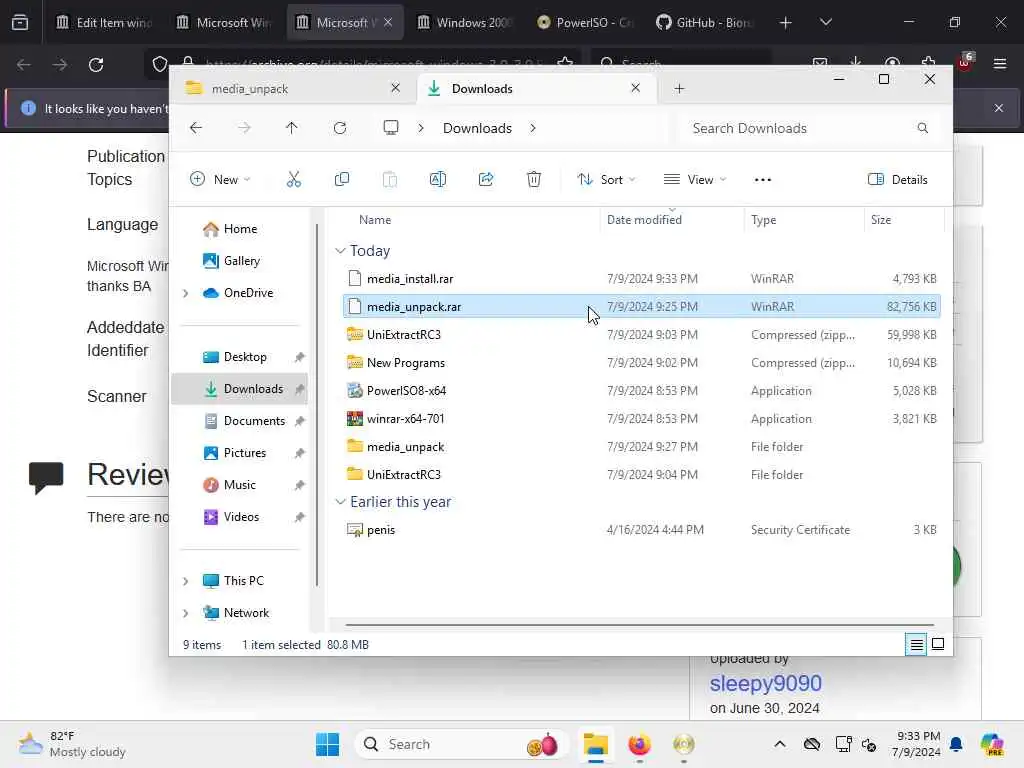Open the See more three-dots menu

[x=763, y=180]
